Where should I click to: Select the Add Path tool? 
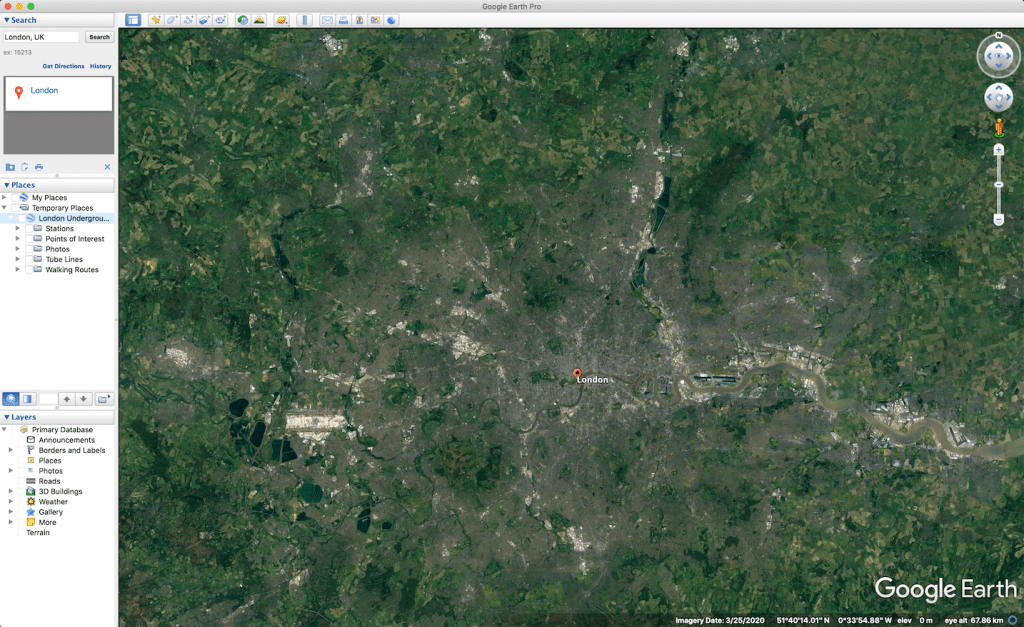(188, 20)
